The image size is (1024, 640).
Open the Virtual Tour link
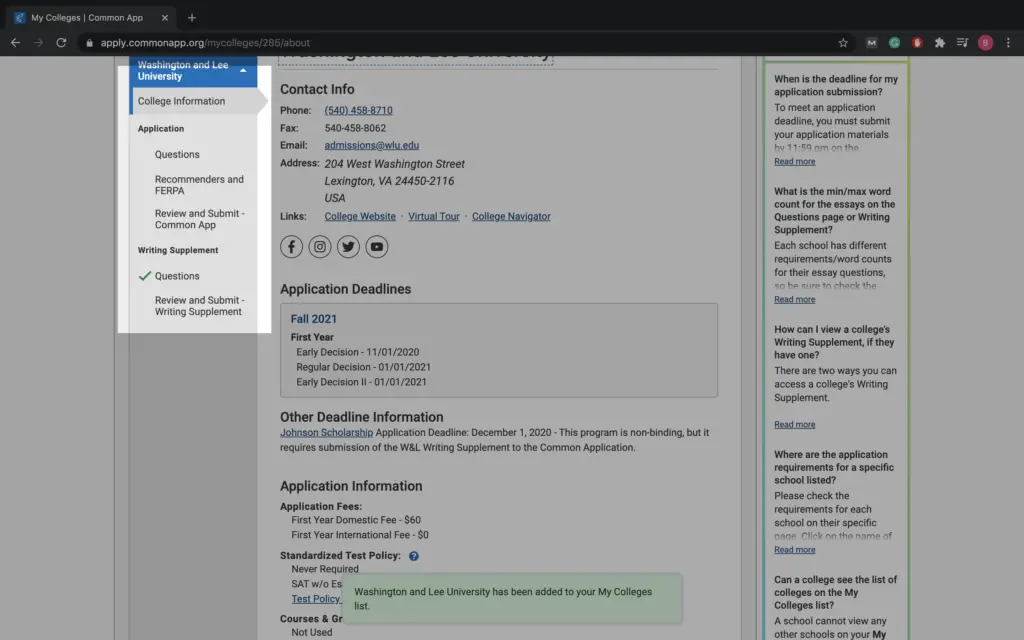click(x=434, y=216)
